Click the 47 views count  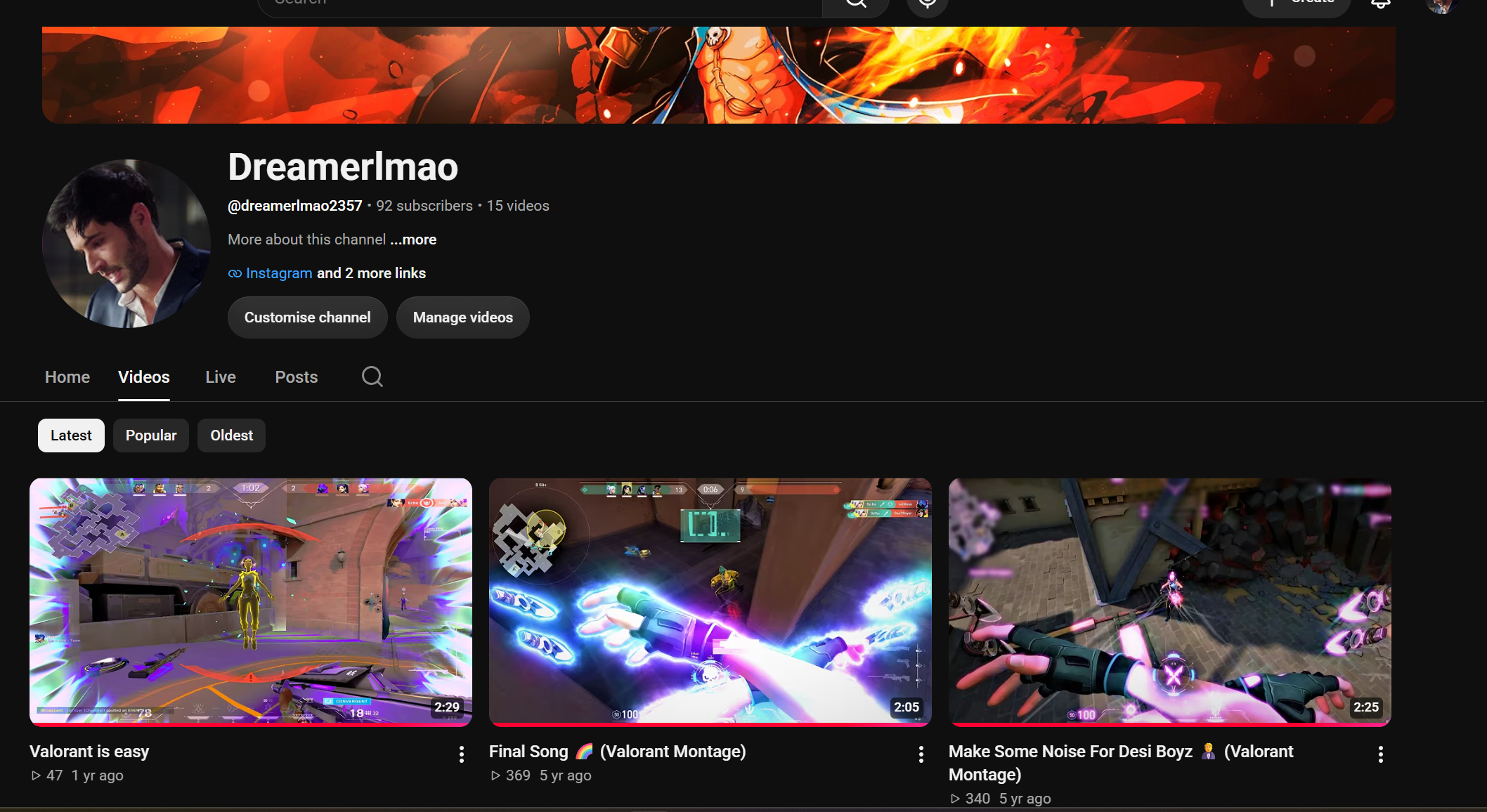(47, 775)
